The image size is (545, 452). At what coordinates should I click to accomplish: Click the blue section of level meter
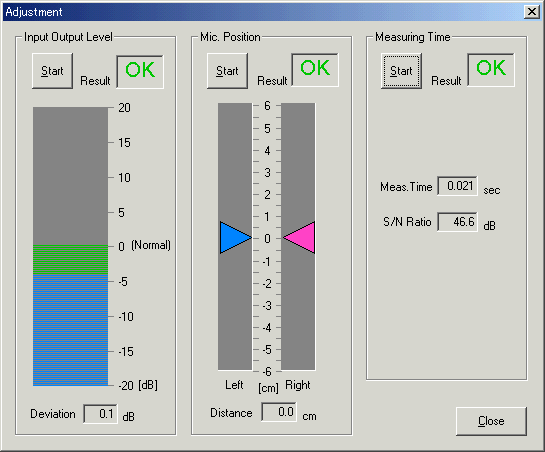point(71,330)
